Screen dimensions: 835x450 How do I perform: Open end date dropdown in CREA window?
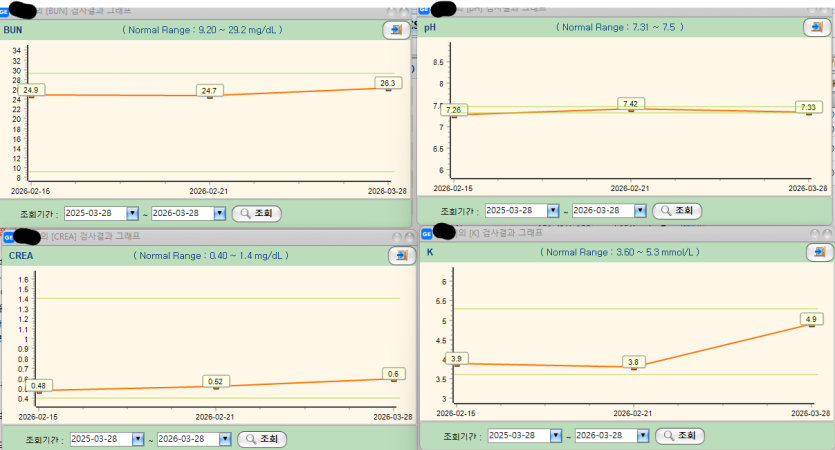pyautogui.click(x=225, y=439)
